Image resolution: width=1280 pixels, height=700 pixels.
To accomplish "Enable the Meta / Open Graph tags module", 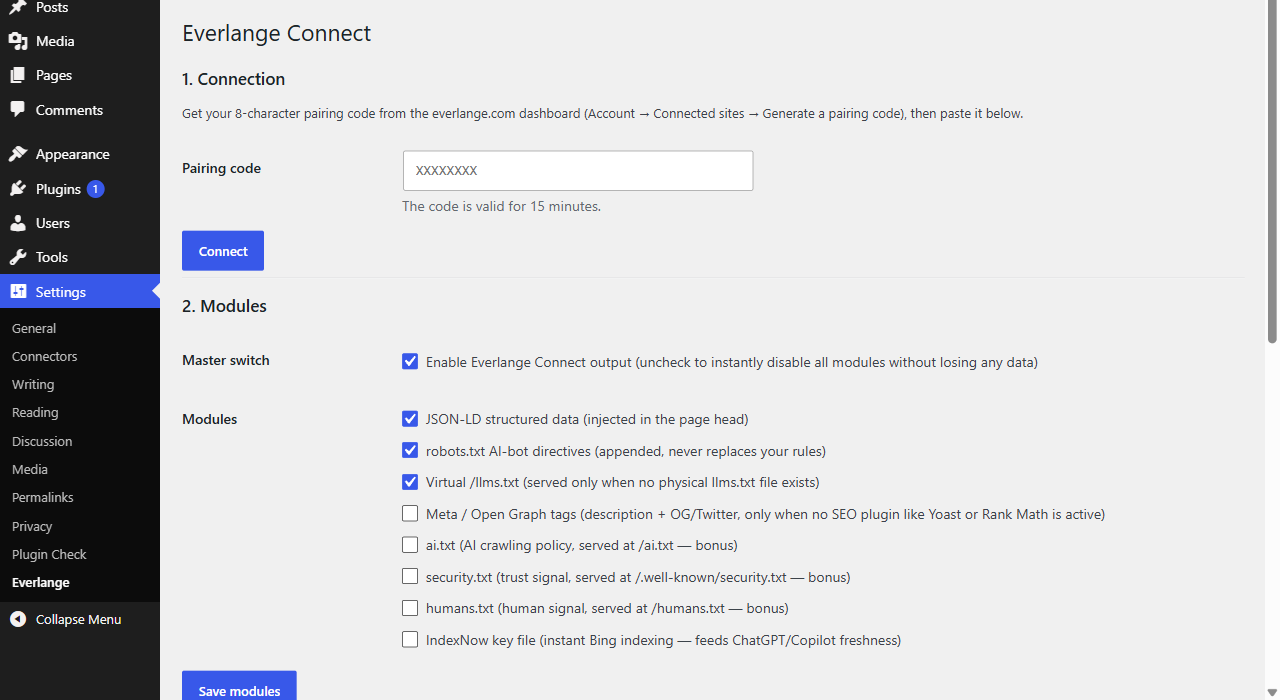I will click(x=410, y=513).
